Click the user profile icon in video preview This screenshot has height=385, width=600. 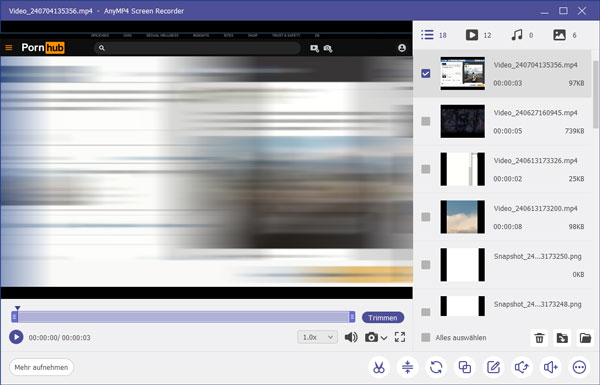[x=401, y=48]
